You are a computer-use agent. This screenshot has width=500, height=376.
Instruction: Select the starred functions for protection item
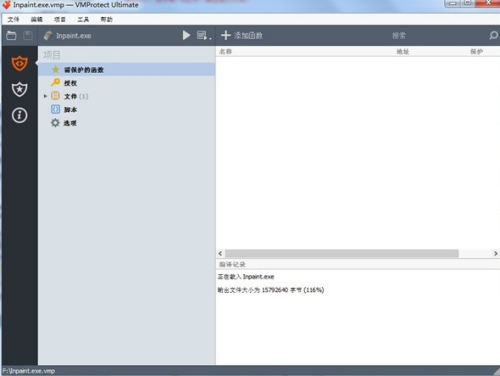[x=127, y=70]
